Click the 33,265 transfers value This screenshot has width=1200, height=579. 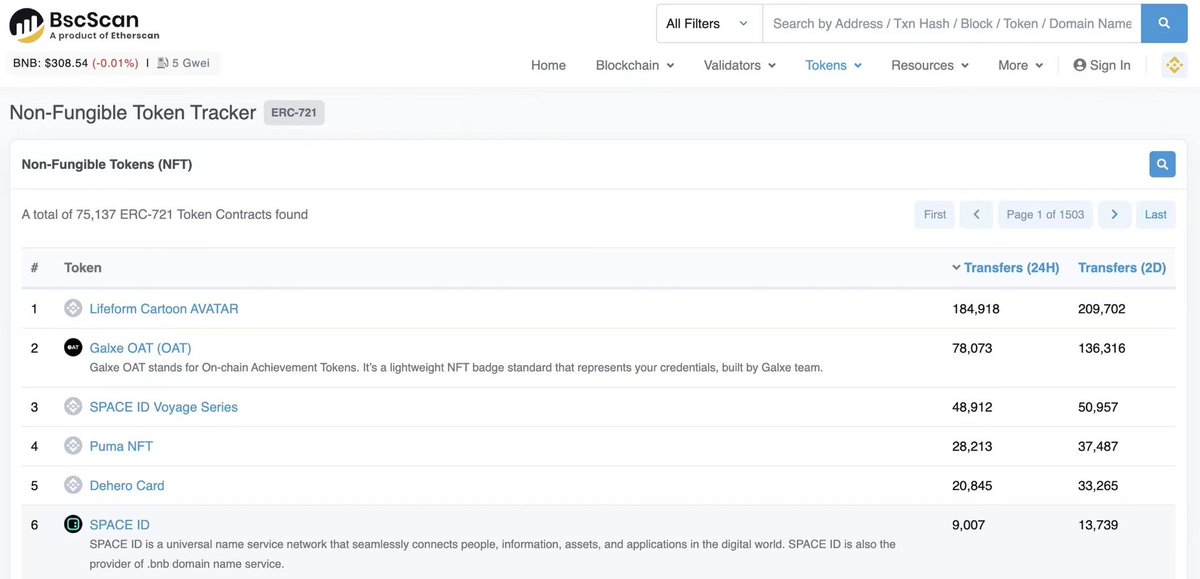[x=1098, y=485]
